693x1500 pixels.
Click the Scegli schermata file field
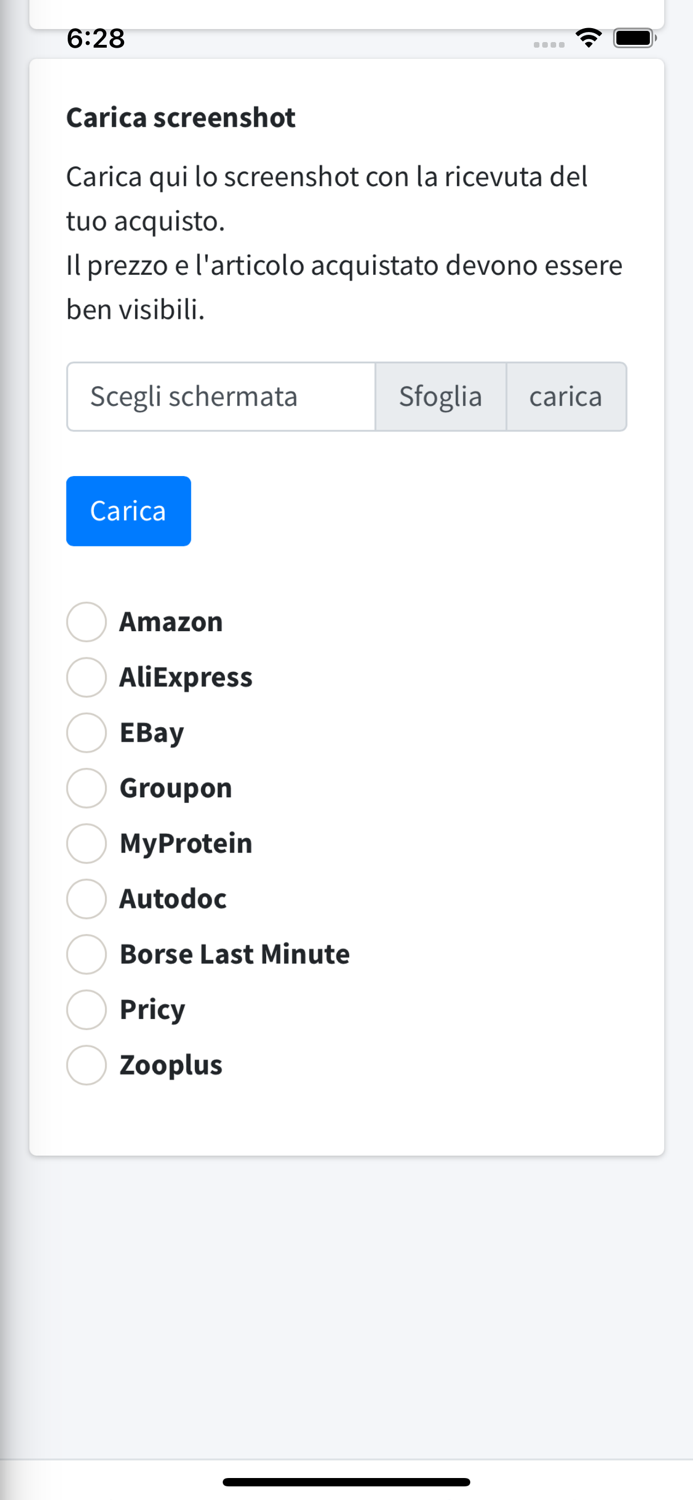coord(221,397)
